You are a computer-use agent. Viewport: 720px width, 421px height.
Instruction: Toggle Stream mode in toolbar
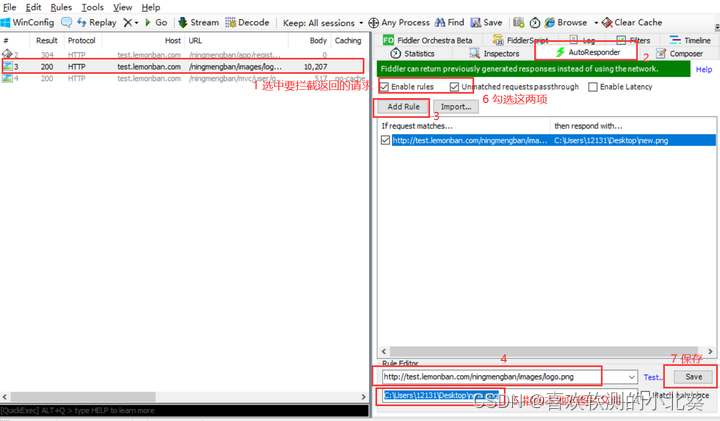tap(198, 22)
